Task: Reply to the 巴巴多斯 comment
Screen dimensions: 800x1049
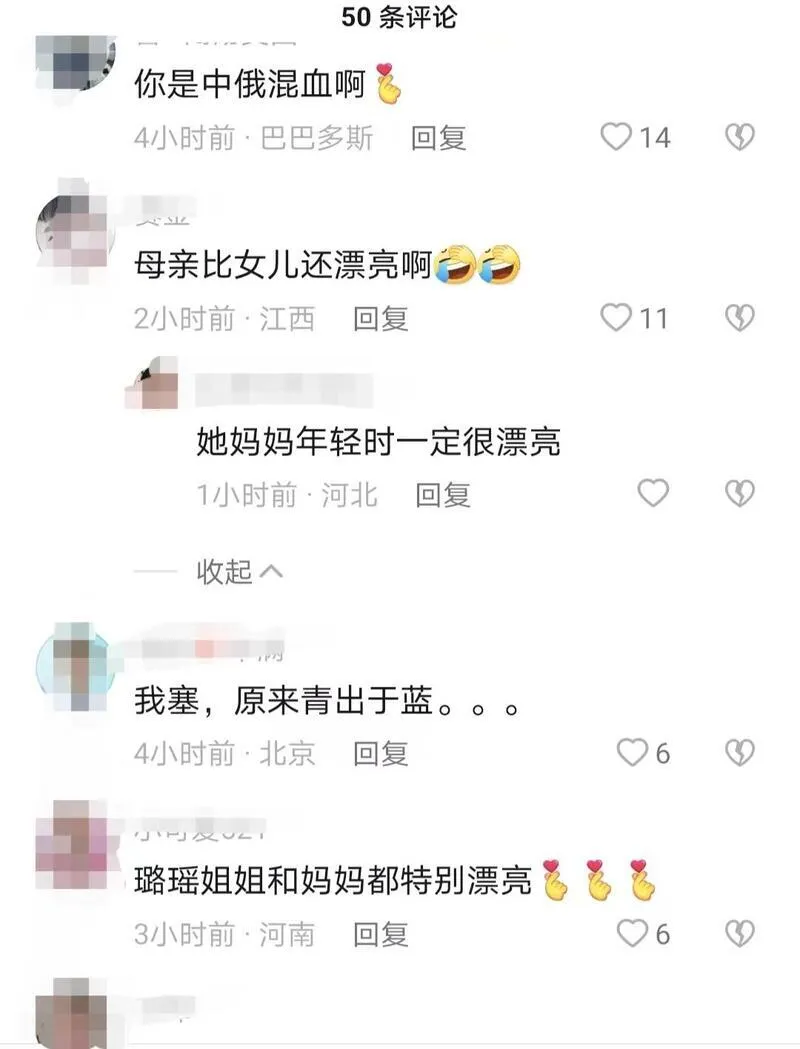Action: coord(438,138)
